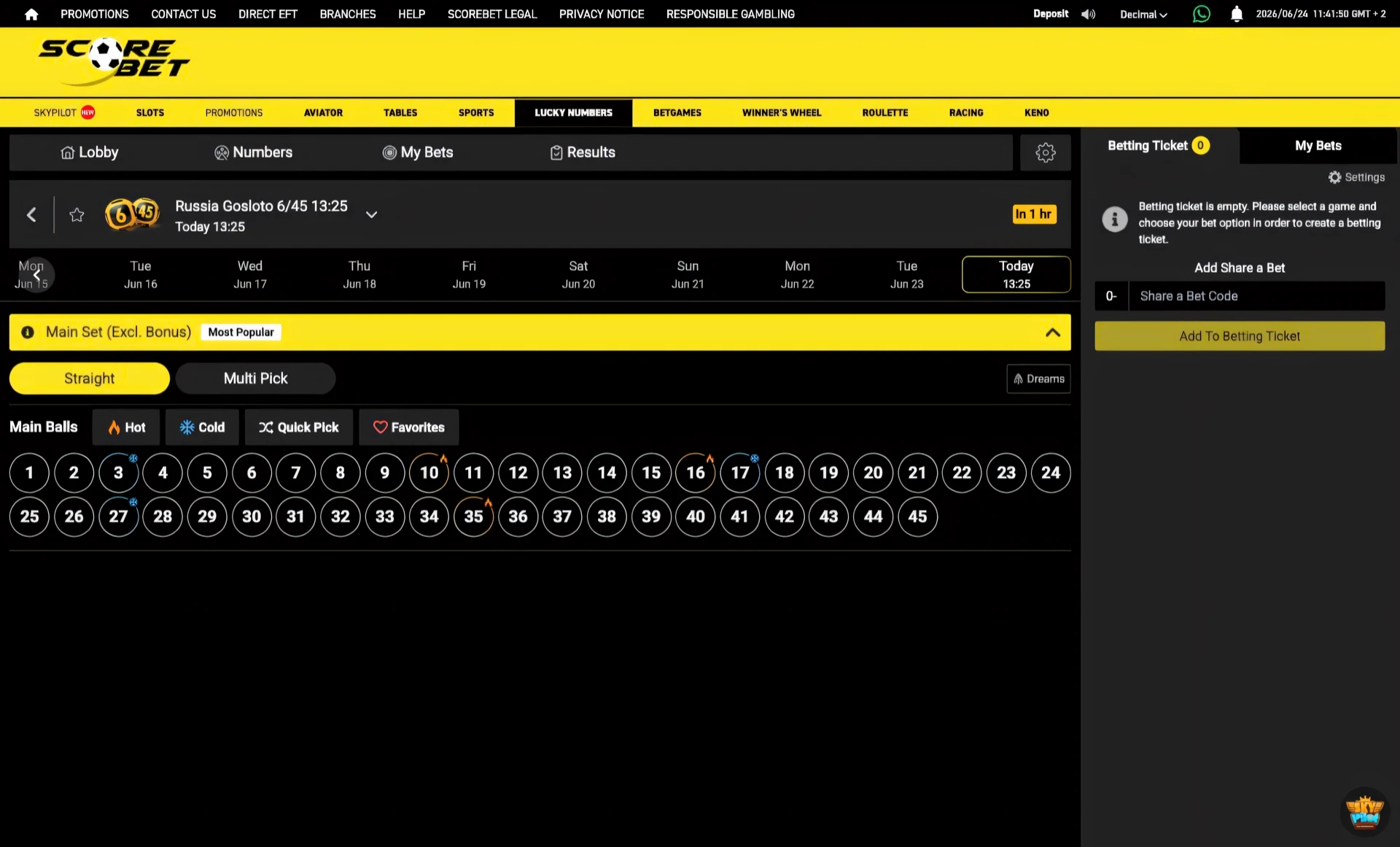This screenshot has width=1400, height=847.
Task: Open RACING category
Action: click(x=965, y=112)
